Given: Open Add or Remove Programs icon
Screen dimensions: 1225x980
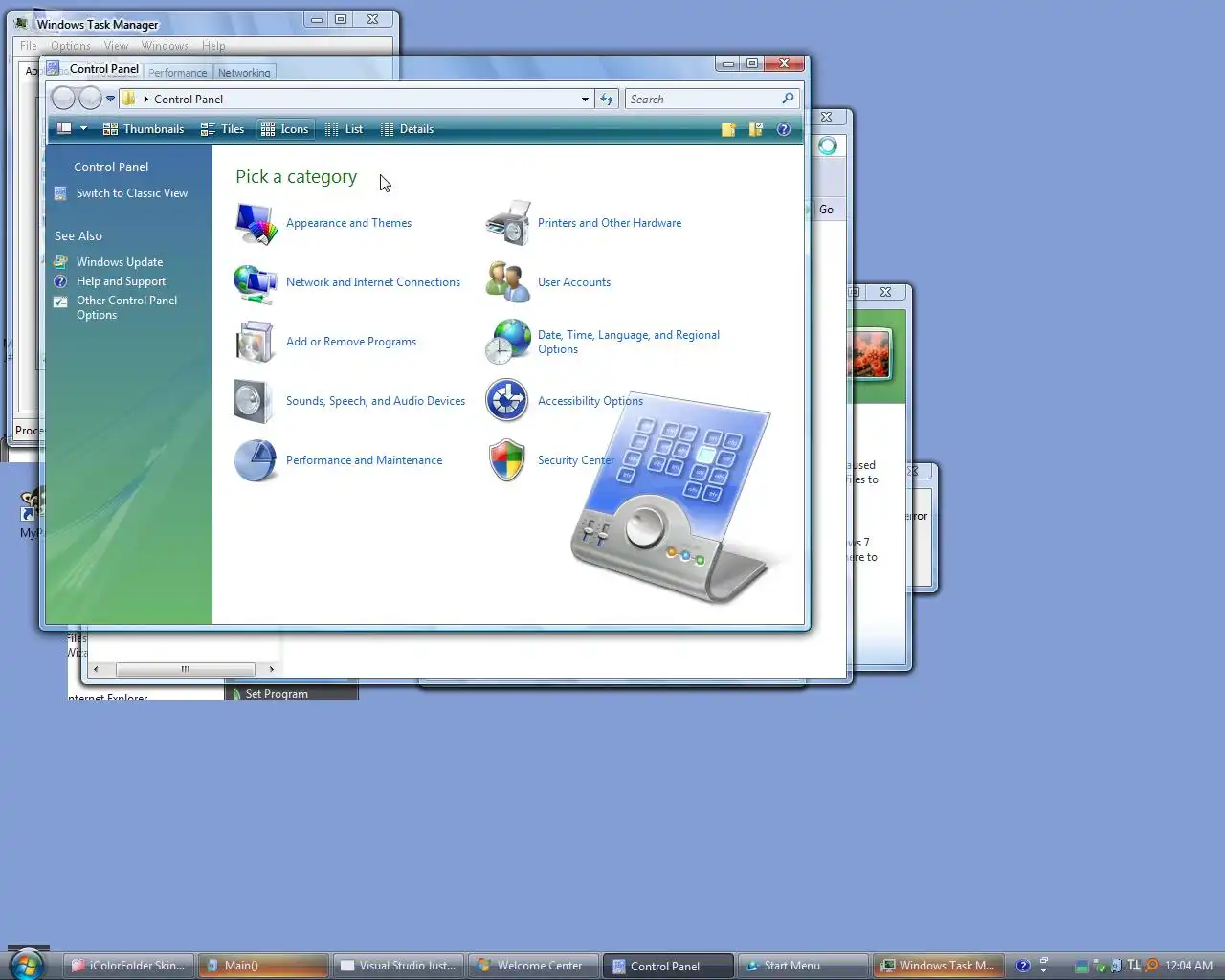Looking at the screenshot, I should click(x=256, y=342).
